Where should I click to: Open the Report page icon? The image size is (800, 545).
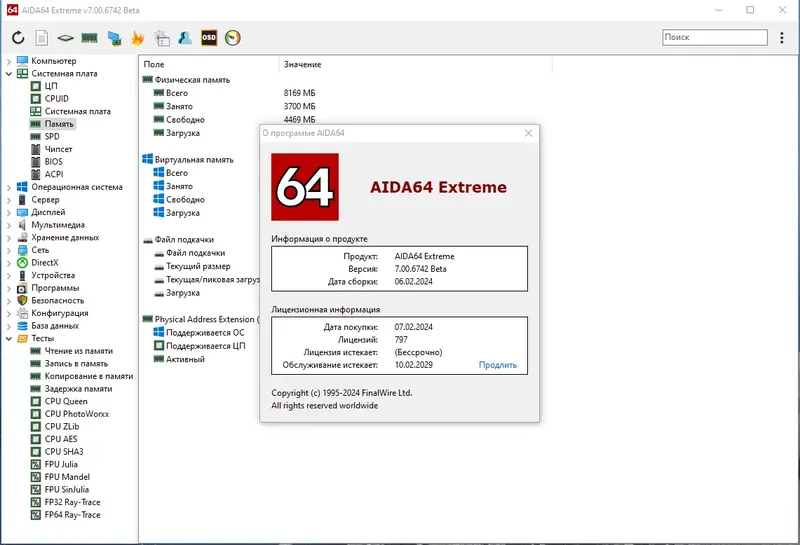pyautogui.click(x=42, y=38)
